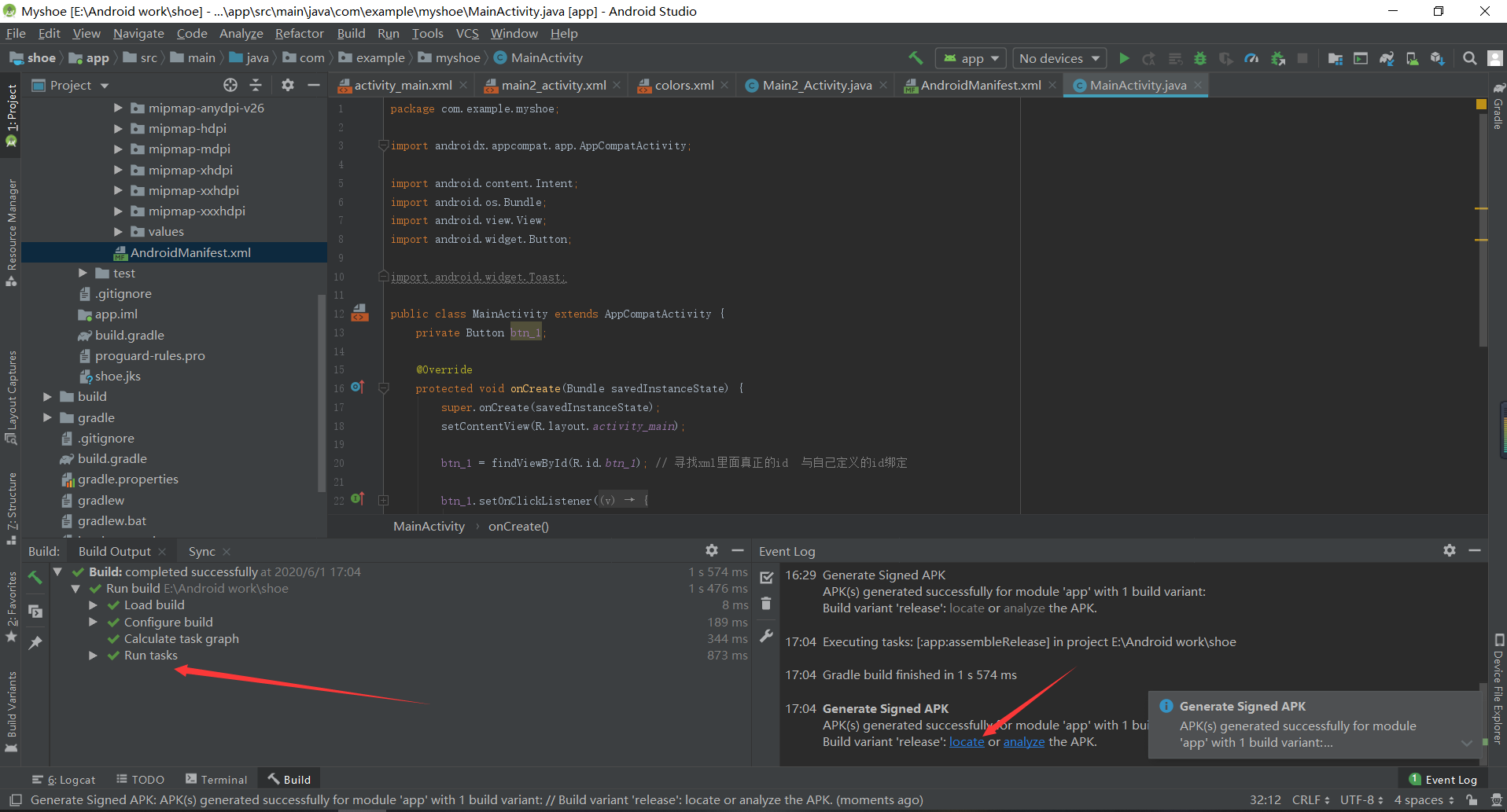Hide the Project panel with minus icon
Screen dimensions: 1507x812
313,85
